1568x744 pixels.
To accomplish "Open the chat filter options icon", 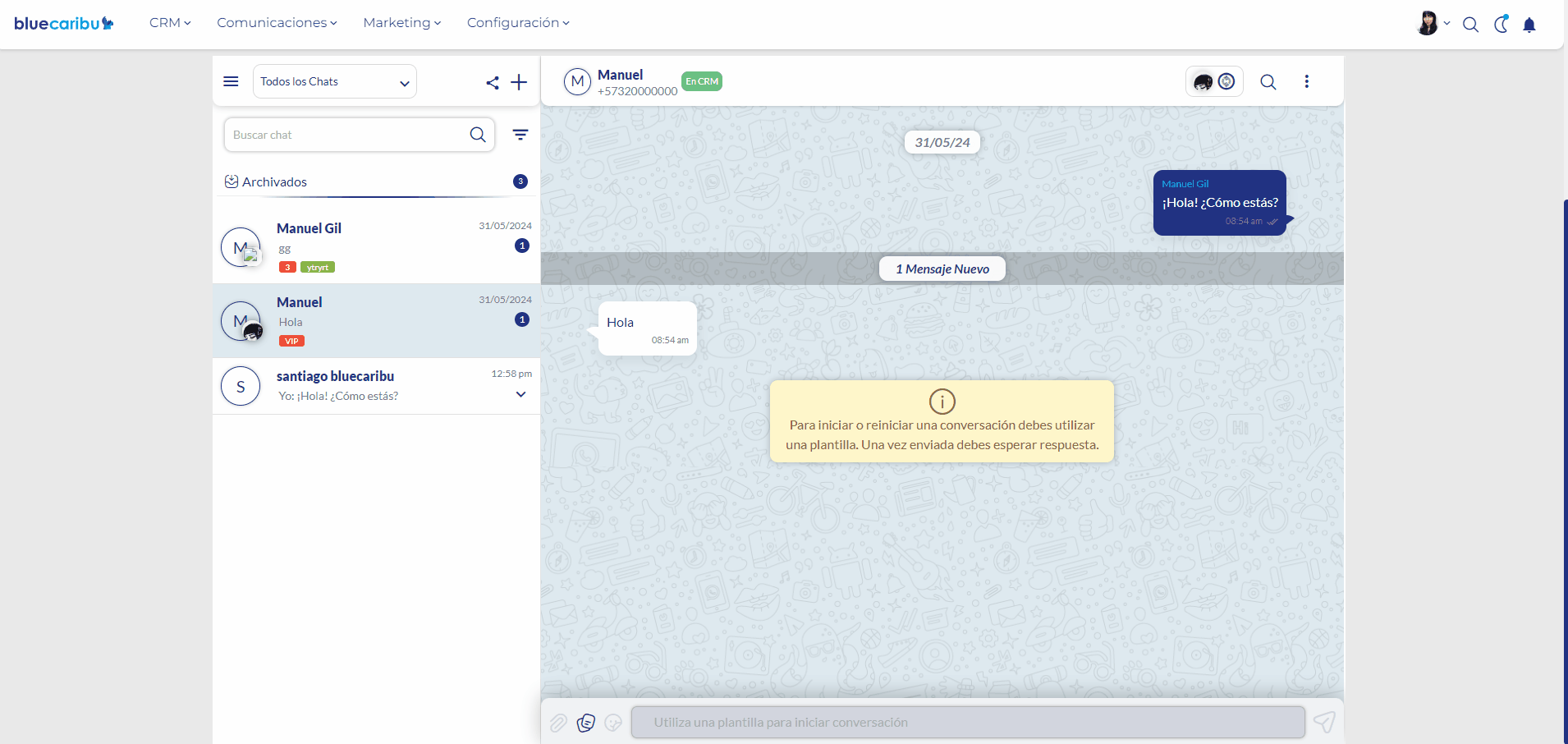I will pos(520,135).
